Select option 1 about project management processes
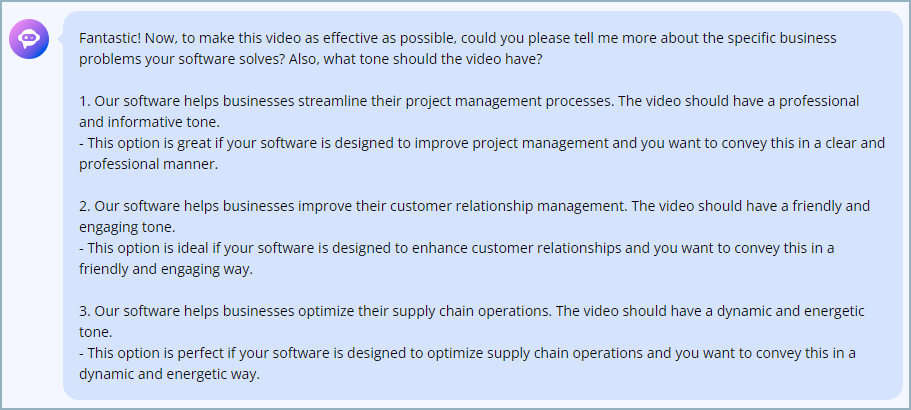 tap(469, 112)
